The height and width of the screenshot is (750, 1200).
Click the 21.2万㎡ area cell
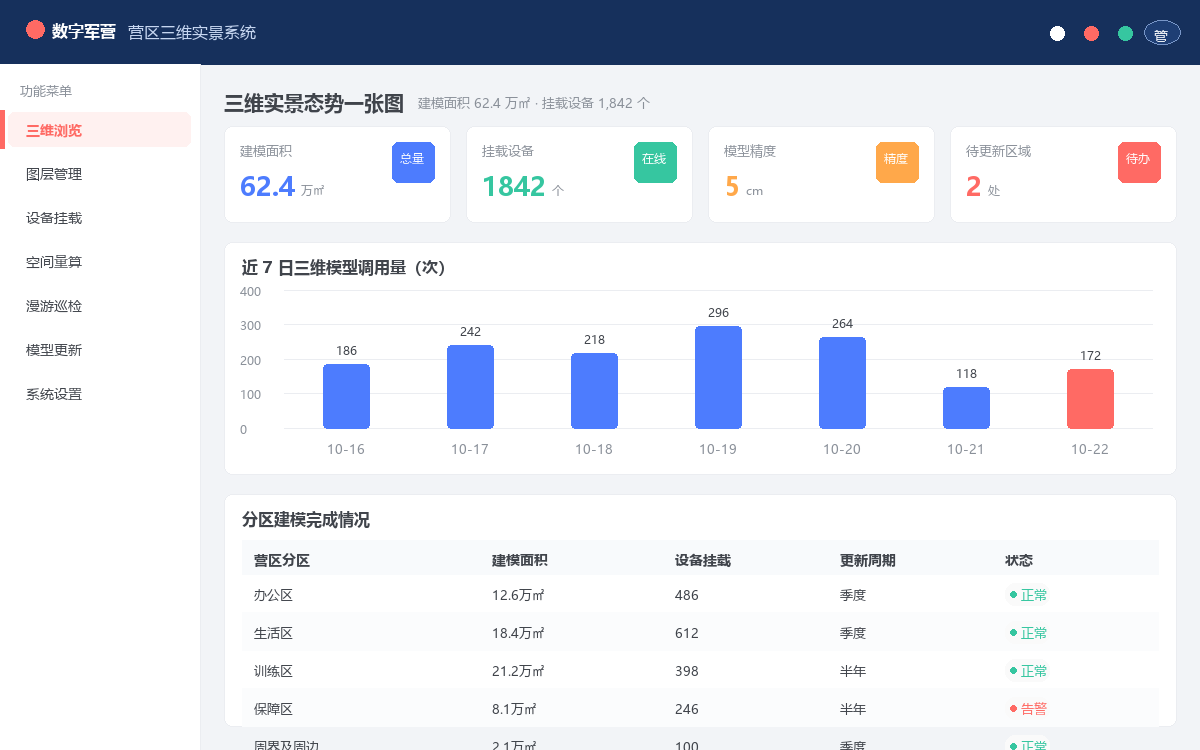(x=518, y=671)
